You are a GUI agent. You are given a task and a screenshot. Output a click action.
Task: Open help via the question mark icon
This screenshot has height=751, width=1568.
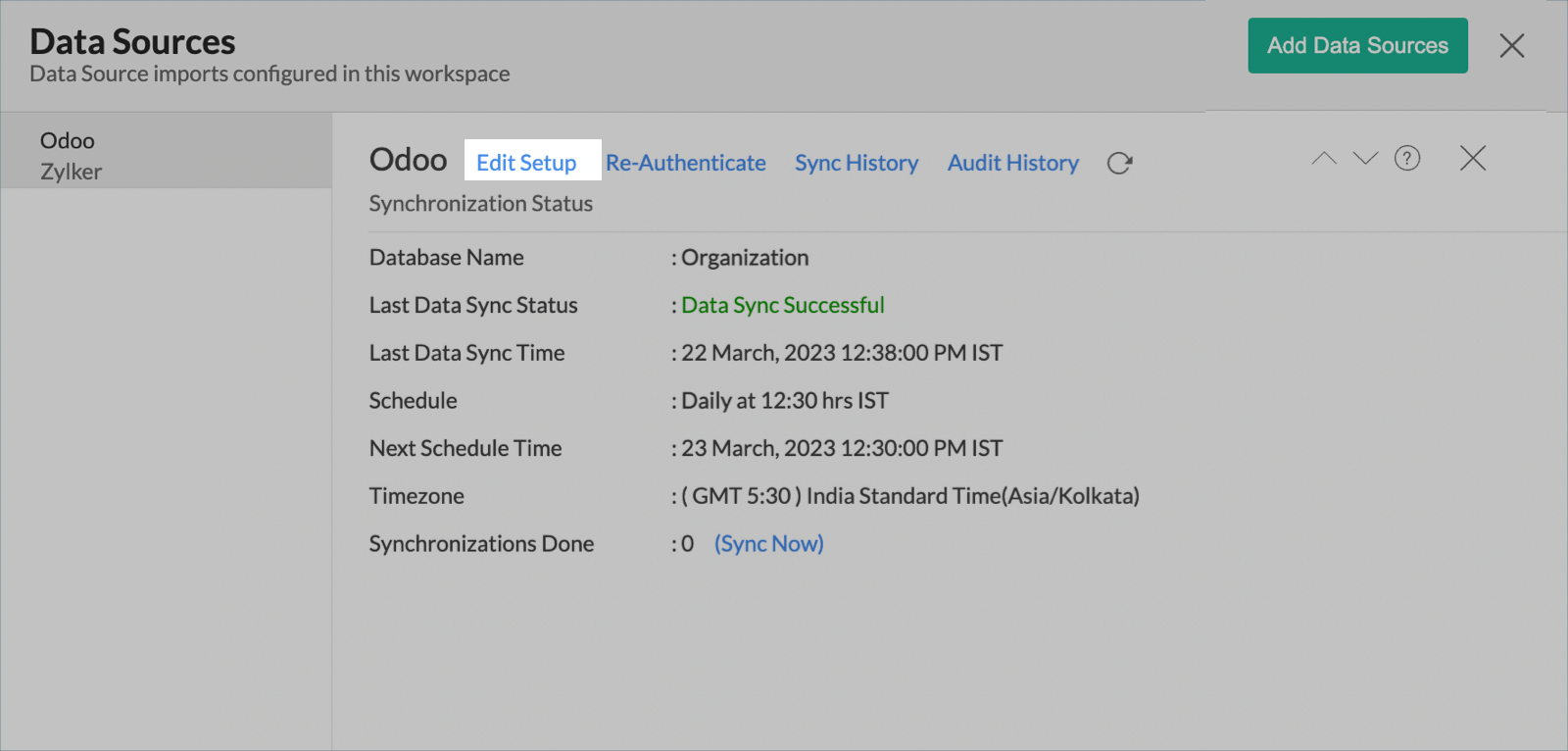[1407, 159]
